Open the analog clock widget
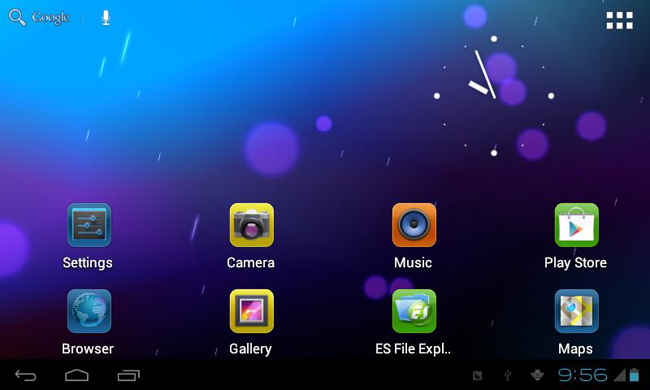Viewport: 650px width, 390px height. [494, 96]
